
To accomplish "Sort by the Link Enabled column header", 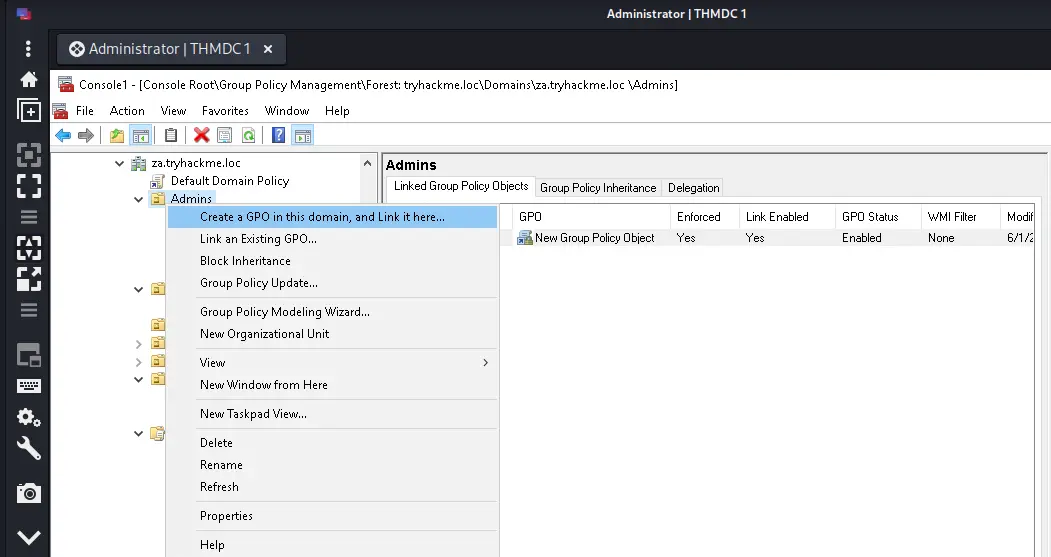I will coord(787,217).
